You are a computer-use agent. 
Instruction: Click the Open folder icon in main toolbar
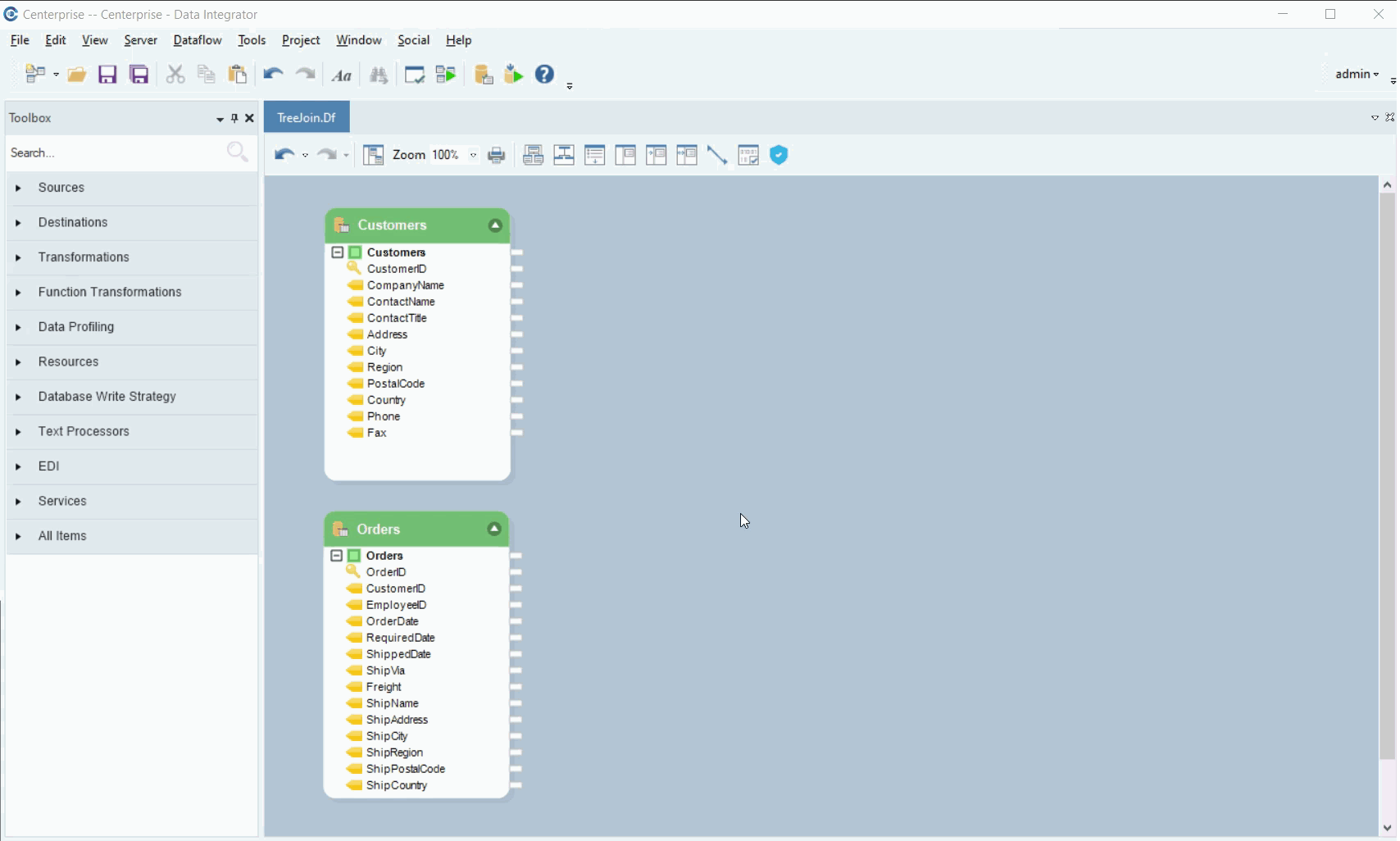tap(76, 75)
